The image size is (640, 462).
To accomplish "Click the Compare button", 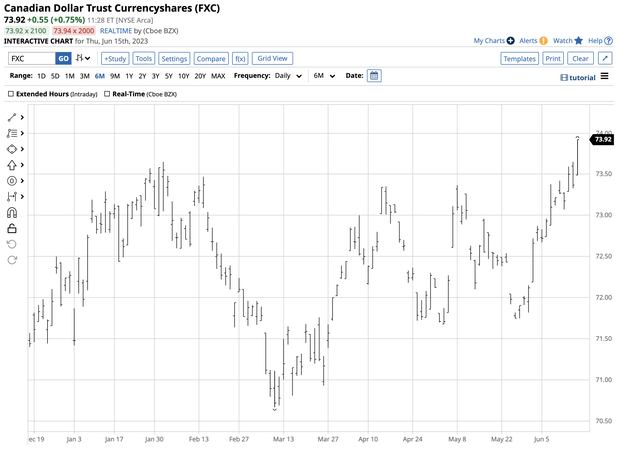I will (211, 58).
